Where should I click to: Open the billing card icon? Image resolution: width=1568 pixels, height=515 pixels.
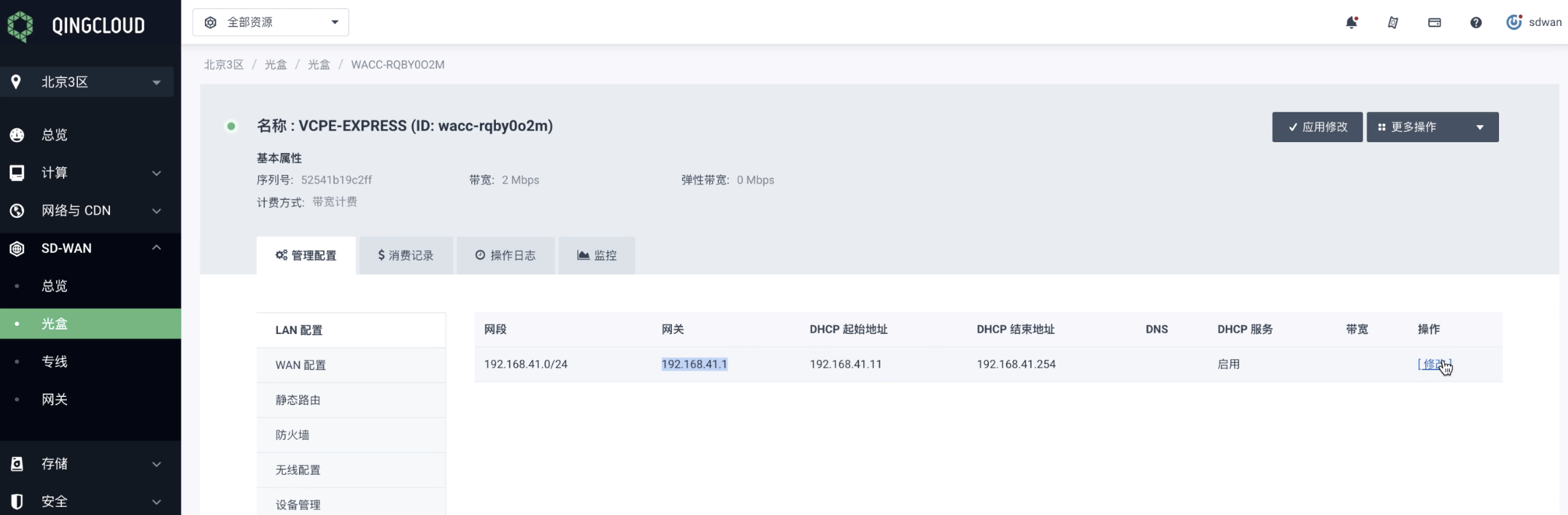(1434, 23)
